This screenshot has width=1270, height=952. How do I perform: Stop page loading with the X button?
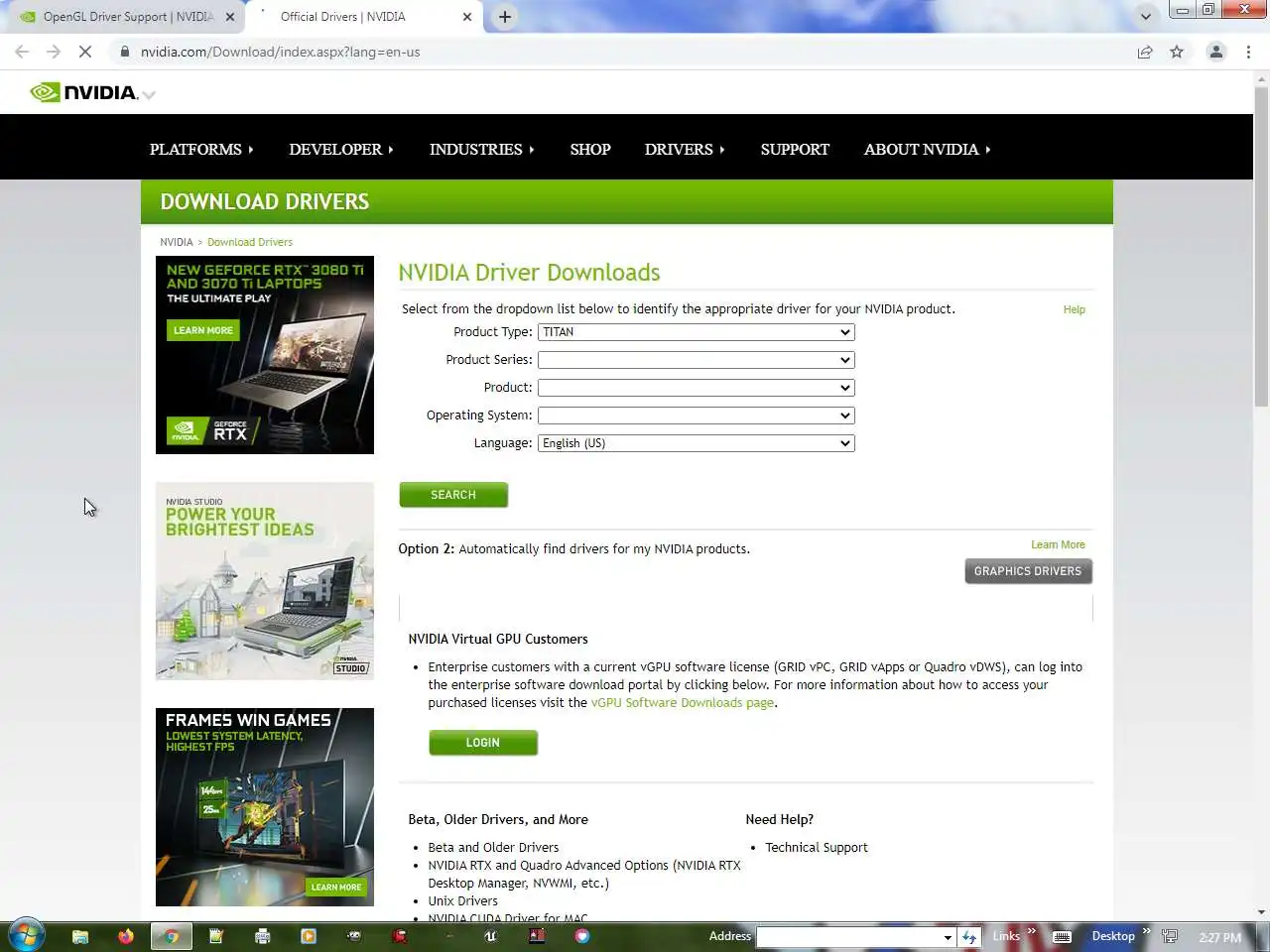pyautogui.click(x=85, y=52)
